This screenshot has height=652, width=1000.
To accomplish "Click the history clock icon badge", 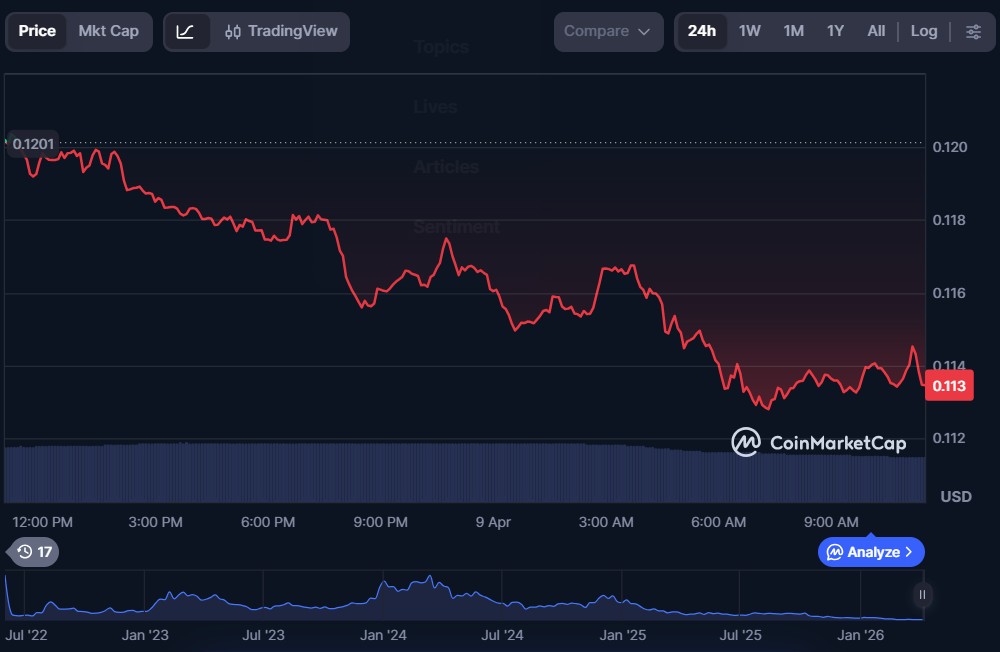I will click(x=33, y=551).
